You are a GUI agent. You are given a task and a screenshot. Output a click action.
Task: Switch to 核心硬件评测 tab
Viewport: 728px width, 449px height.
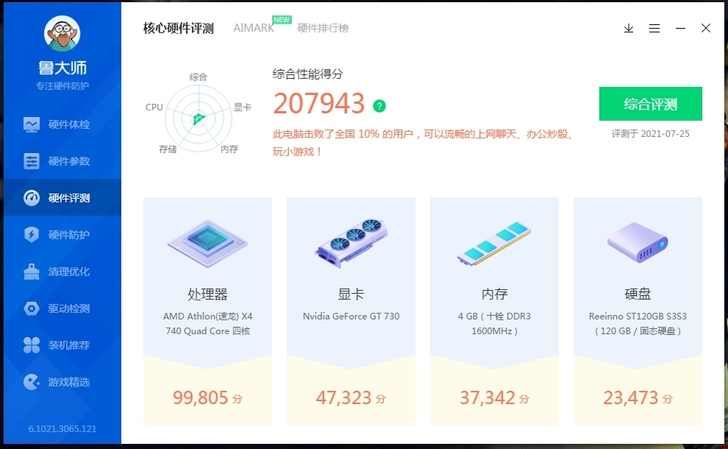tap(178, 28)
